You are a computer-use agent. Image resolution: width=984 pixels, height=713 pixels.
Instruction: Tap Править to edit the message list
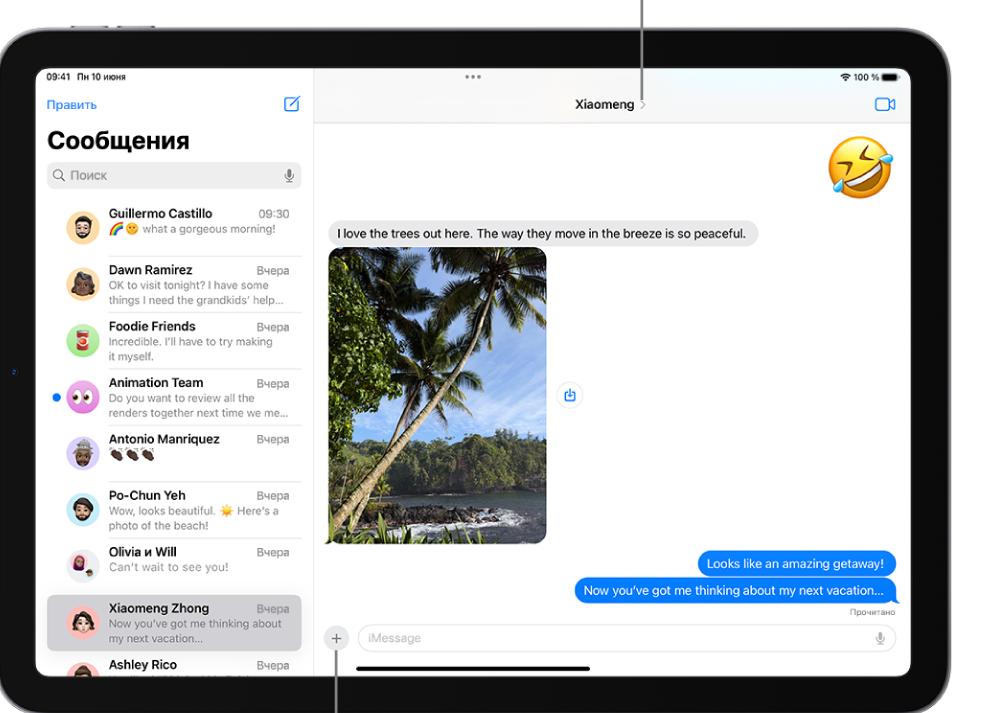(x=72, y=105)
